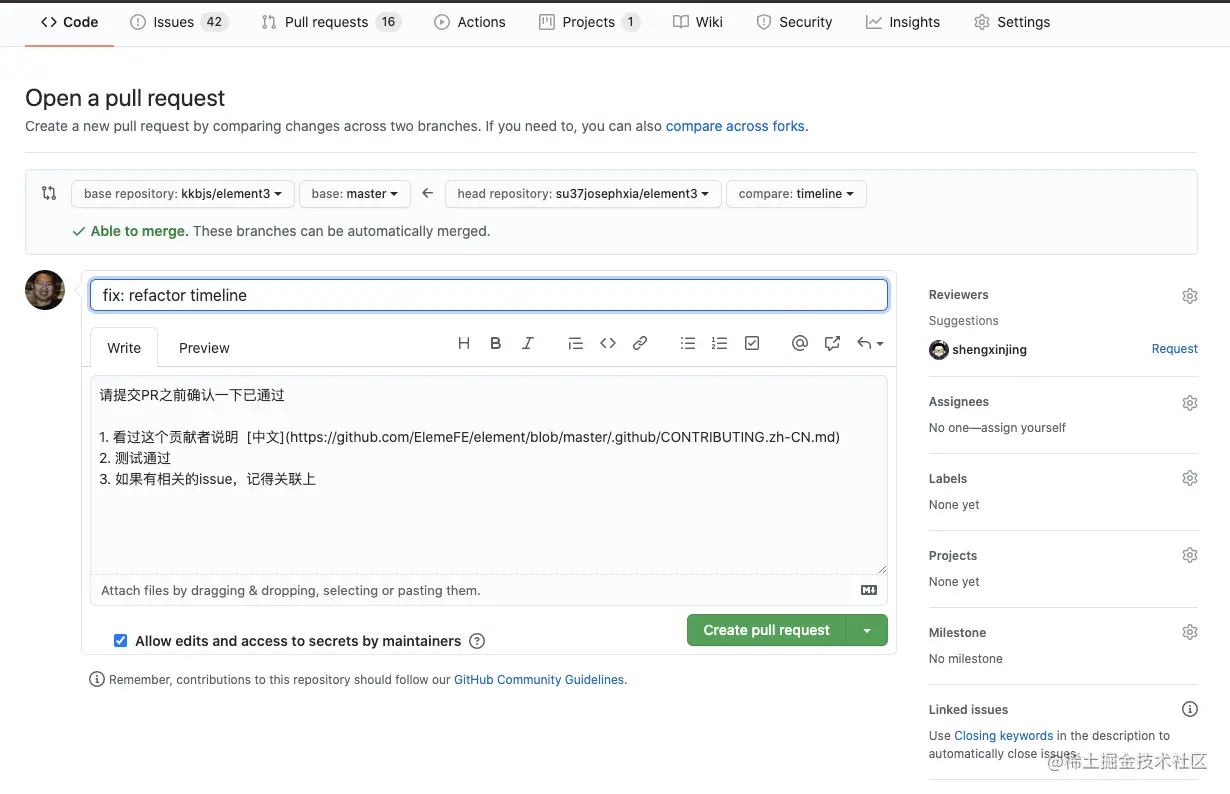Click the Linked issues info icon
The width and height of the screenshot is (1230, 794).
tap(1189, 709)
